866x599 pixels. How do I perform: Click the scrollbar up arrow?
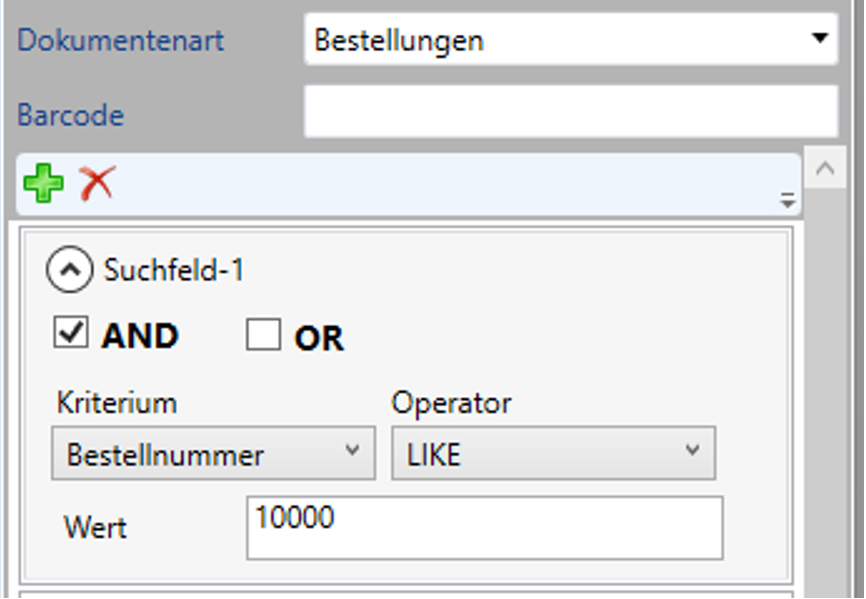824,170
